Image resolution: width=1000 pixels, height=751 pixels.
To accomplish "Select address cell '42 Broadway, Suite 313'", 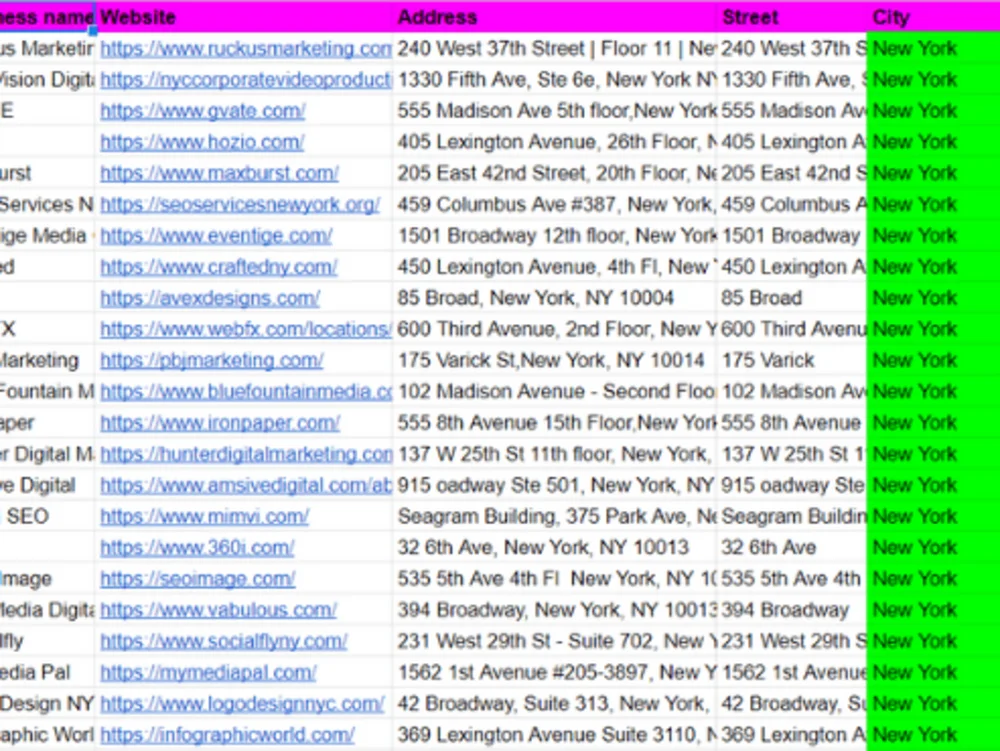I will pos(555,704).
